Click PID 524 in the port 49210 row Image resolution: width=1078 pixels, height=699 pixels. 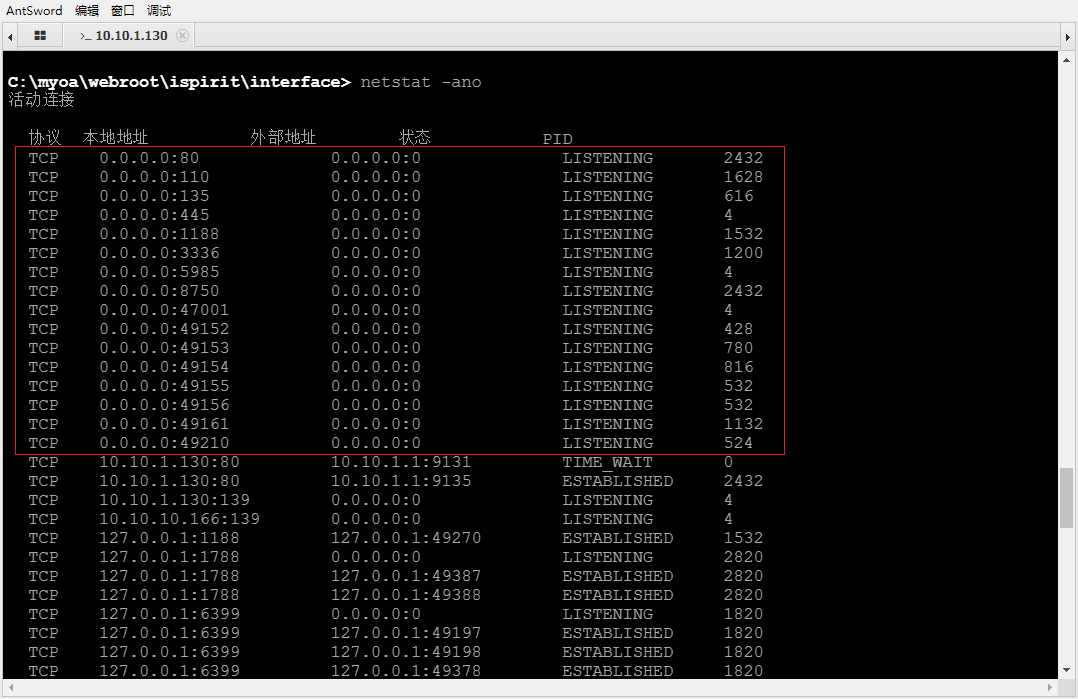(738, 443)
